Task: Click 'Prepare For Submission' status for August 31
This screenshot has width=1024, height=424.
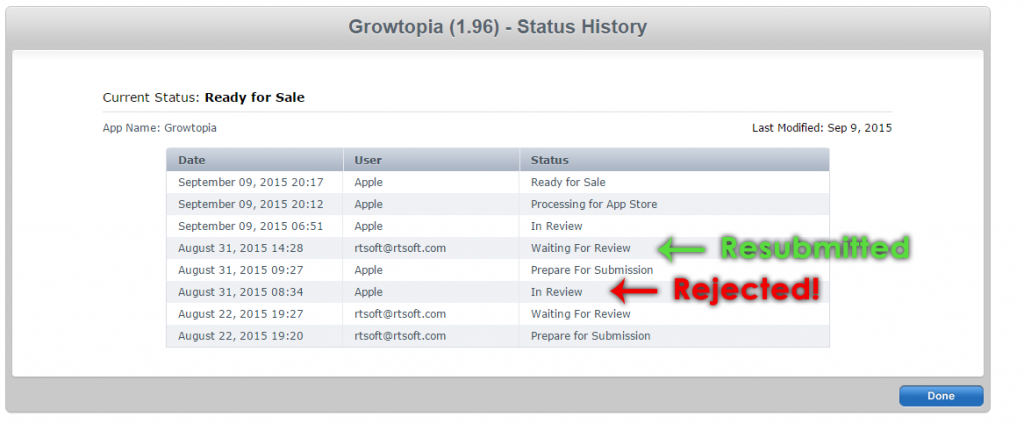Action: (x=592, y=270)
